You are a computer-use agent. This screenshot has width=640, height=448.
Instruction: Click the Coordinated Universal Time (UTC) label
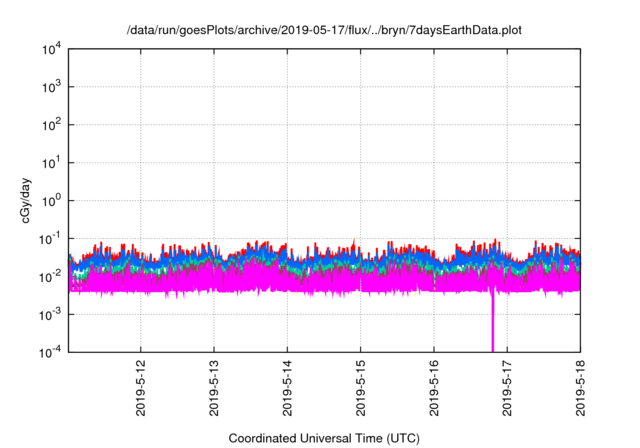tap(324, 438)
